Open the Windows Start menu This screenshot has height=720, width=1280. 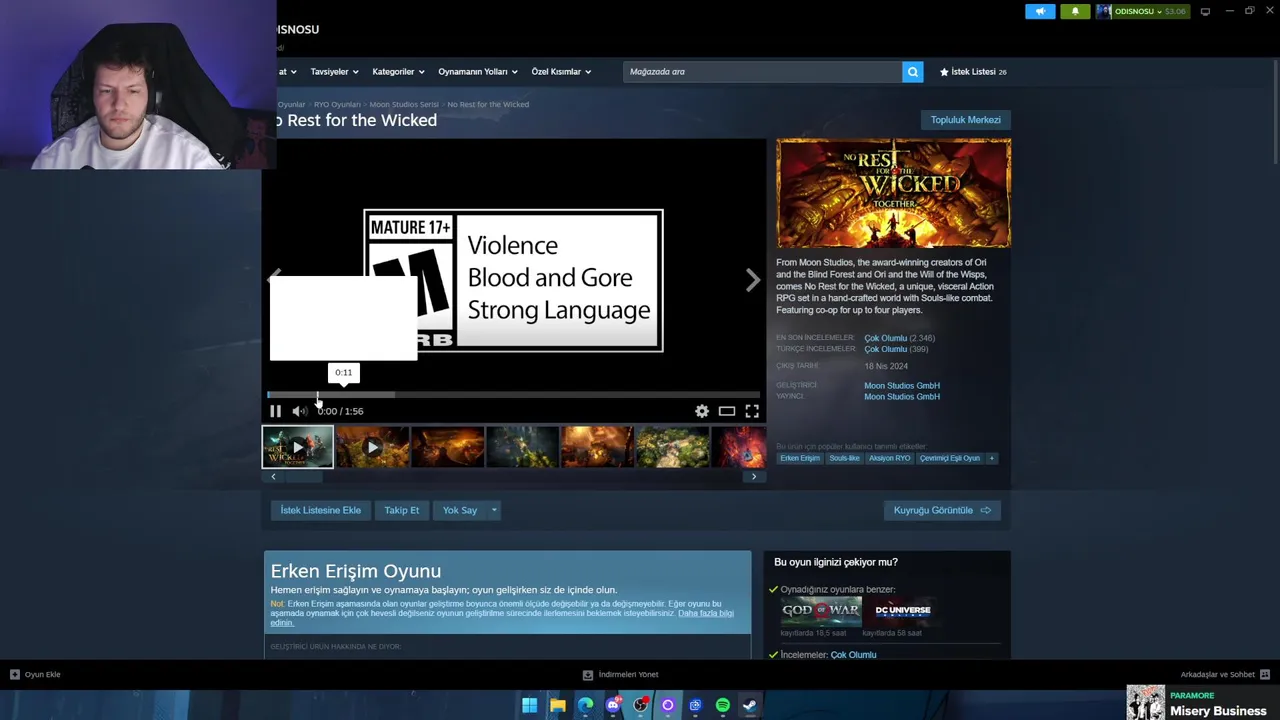[529, 705]
